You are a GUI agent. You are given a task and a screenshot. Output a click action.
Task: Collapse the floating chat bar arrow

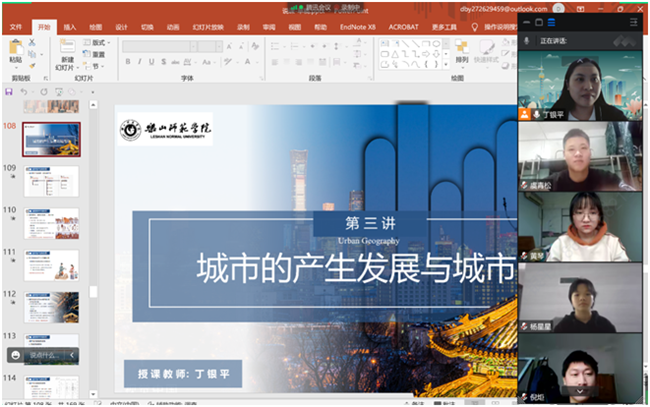point(71,355)
